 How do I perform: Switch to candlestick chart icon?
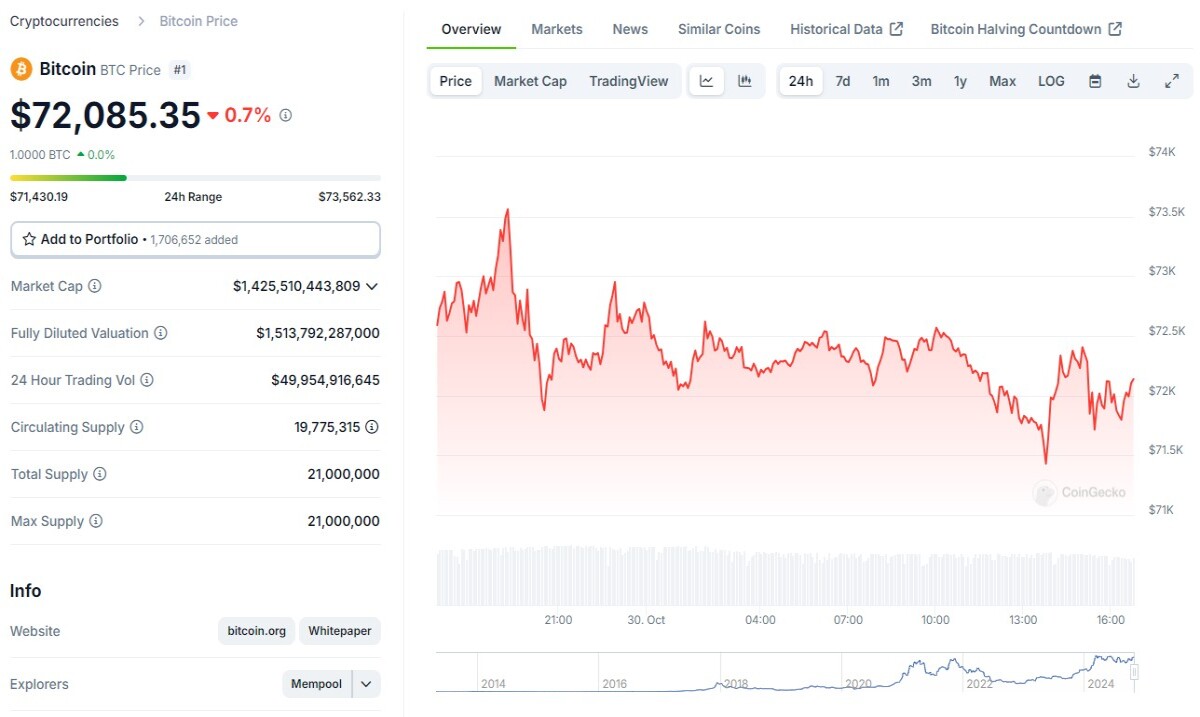point(745,81)
